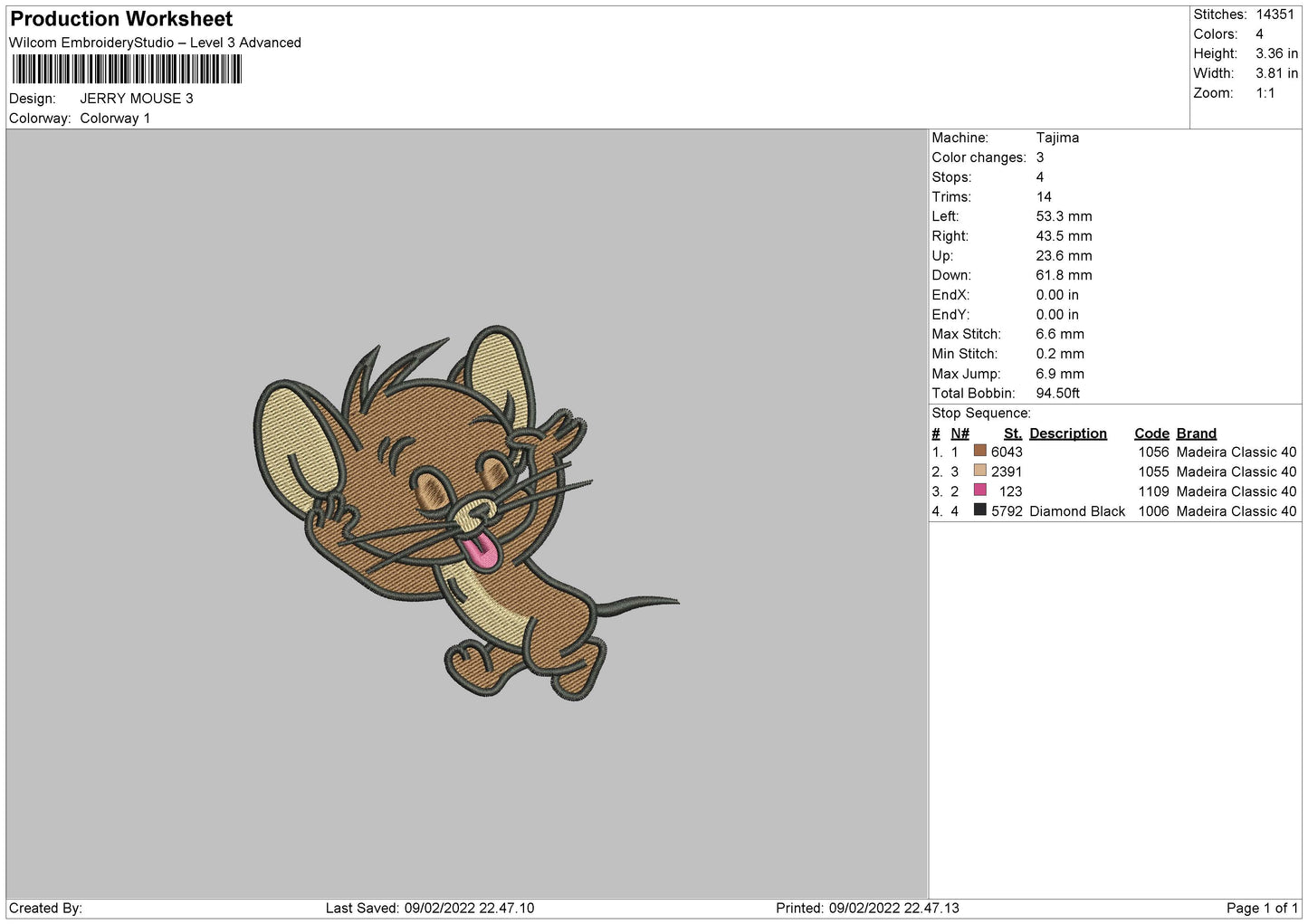Select the design name JERRY MOUSE 3
The image size is (1308, 924).
point(137,99)
